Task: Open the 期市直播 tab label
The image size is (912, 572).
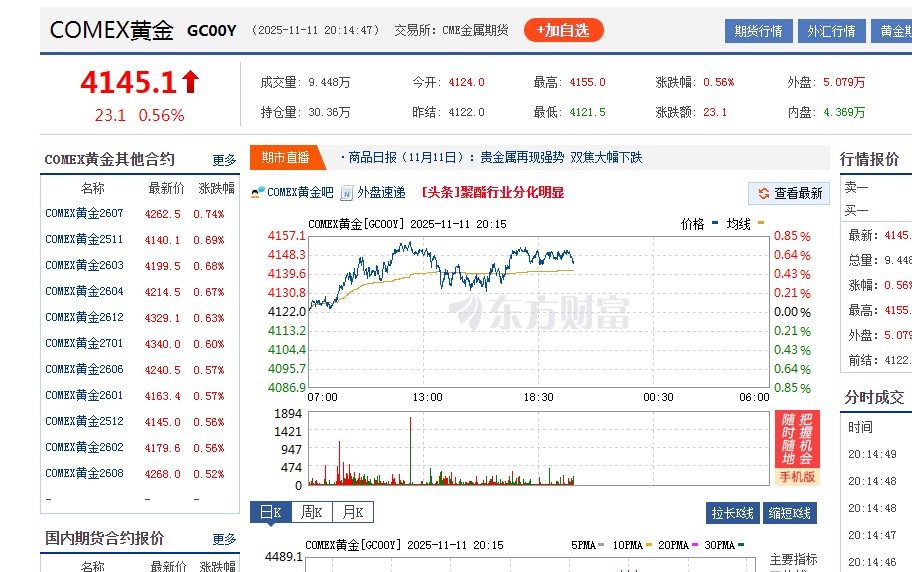Action: pyautogui.click(x=284, y=157)
